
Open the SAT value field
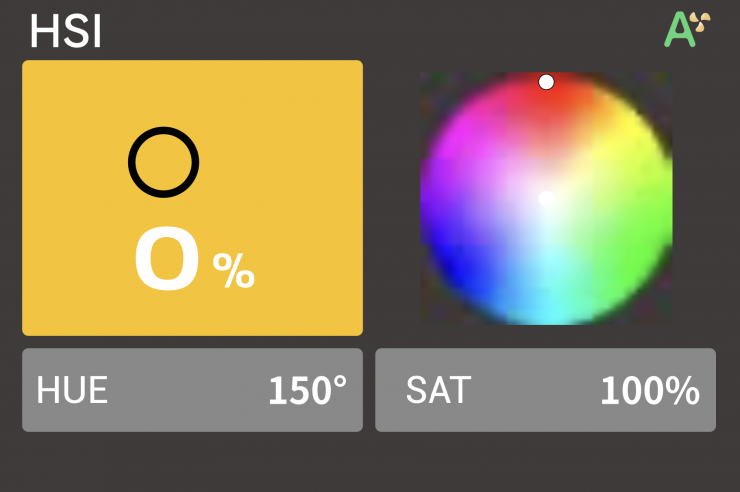tap(545, 390)
